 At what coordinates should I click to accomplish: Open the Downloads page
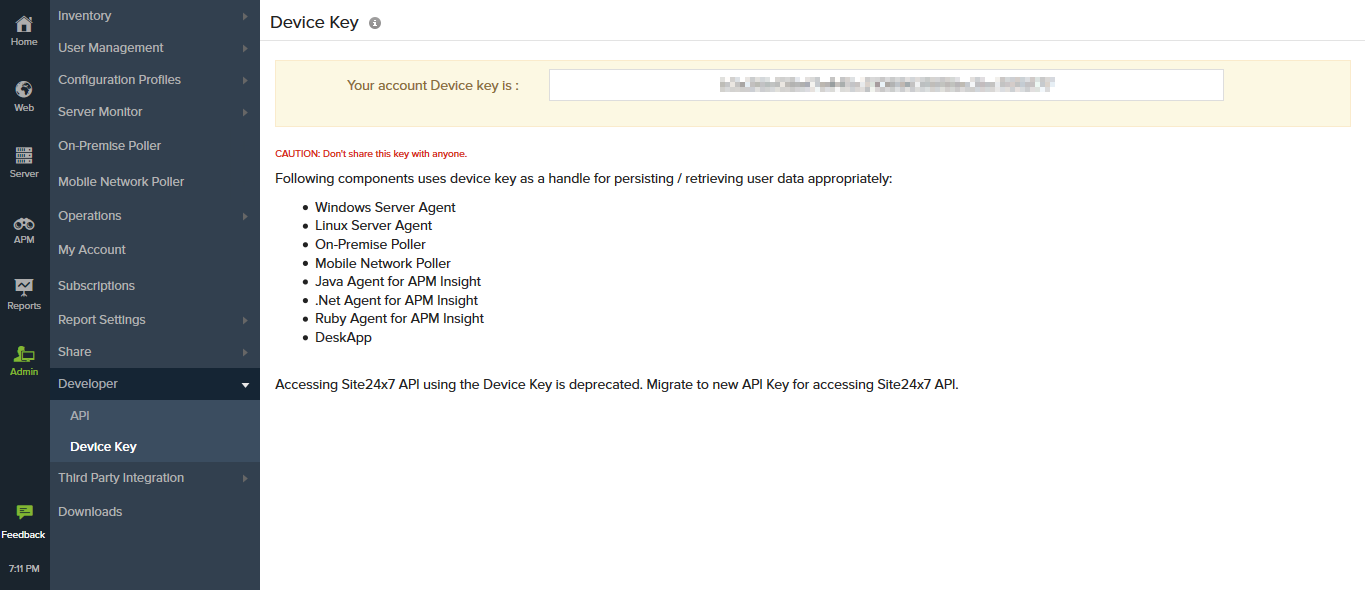[x=90, y=512]
